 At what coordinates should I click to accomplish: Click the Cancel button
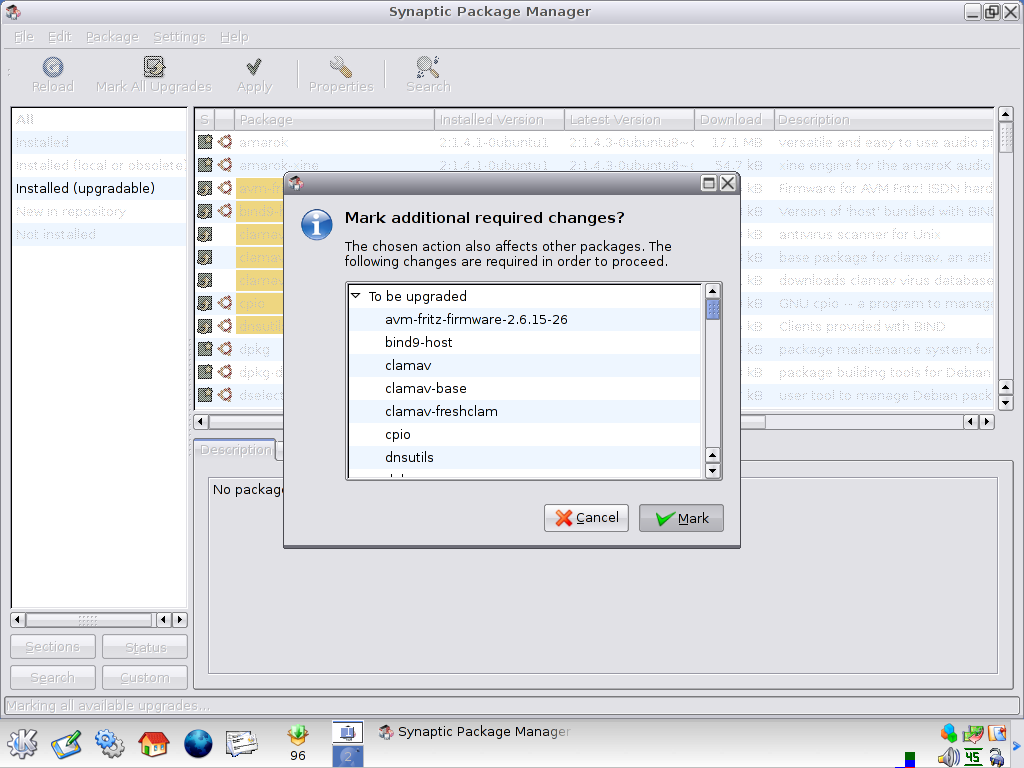coord(586,518)
